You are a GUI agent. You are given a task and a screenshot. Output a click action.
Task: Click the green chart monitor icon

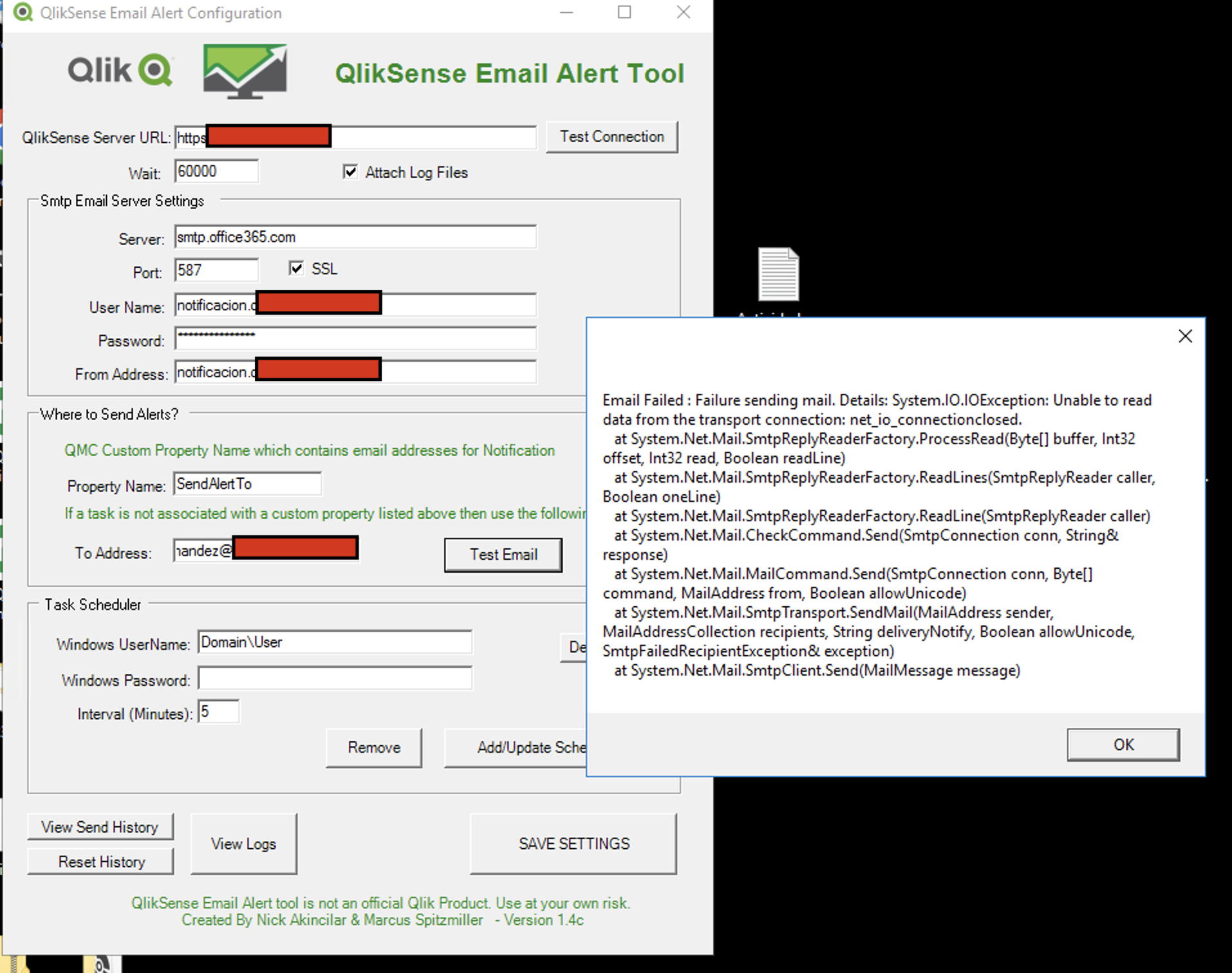click(x=245, y=71)
